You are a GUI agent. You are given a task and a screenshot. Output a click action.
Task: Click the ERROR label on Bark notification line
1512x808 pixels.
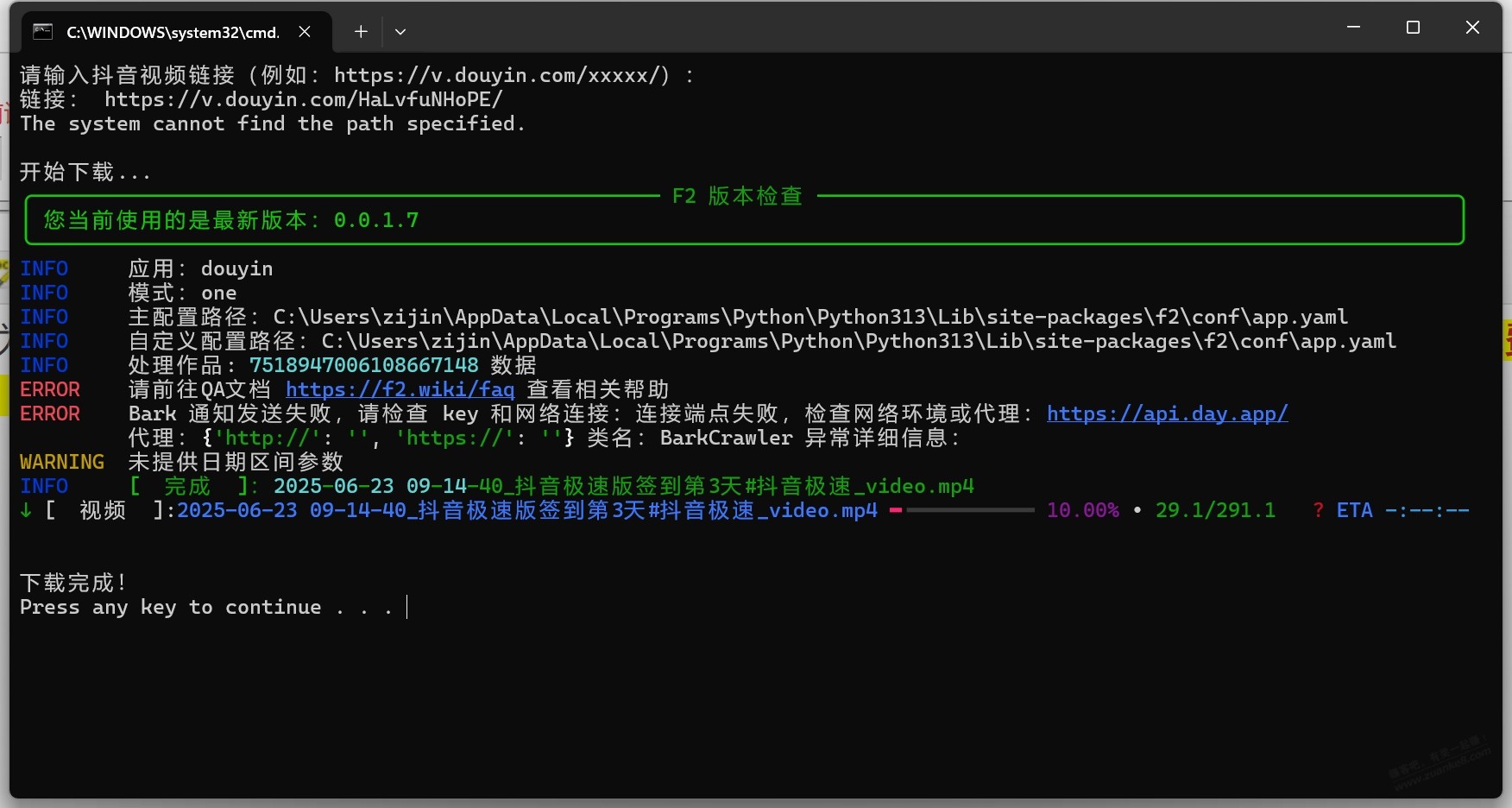[50, 414]
